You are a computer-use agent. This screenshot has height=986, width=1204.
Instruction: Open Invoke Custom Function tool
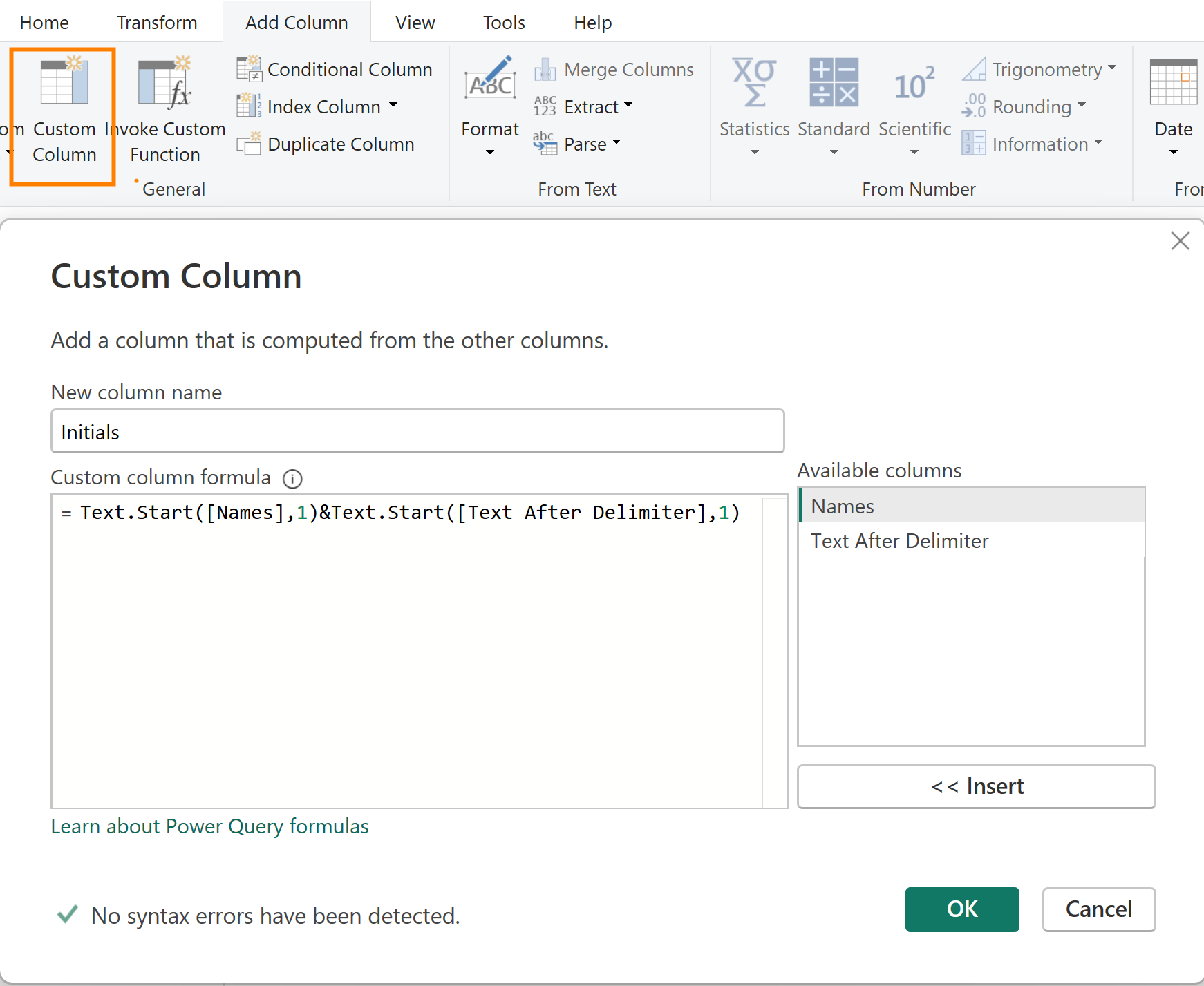[x=164, y=83]
